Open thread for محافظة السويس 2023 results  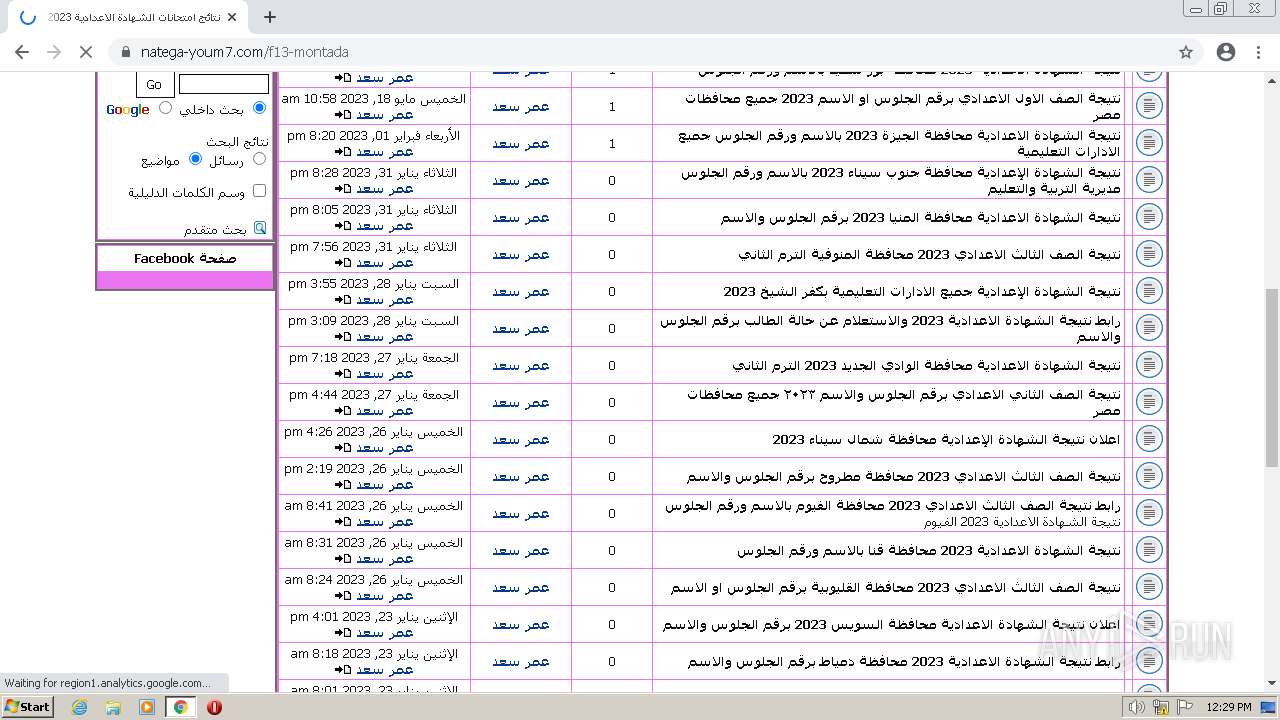coord(892,624)
